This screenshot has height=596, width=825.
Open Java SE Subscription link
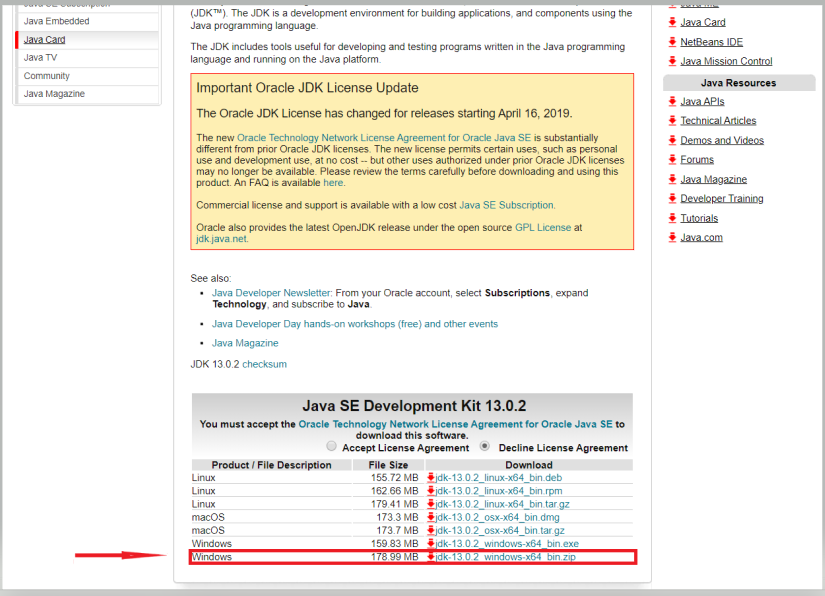coord(506,205)
